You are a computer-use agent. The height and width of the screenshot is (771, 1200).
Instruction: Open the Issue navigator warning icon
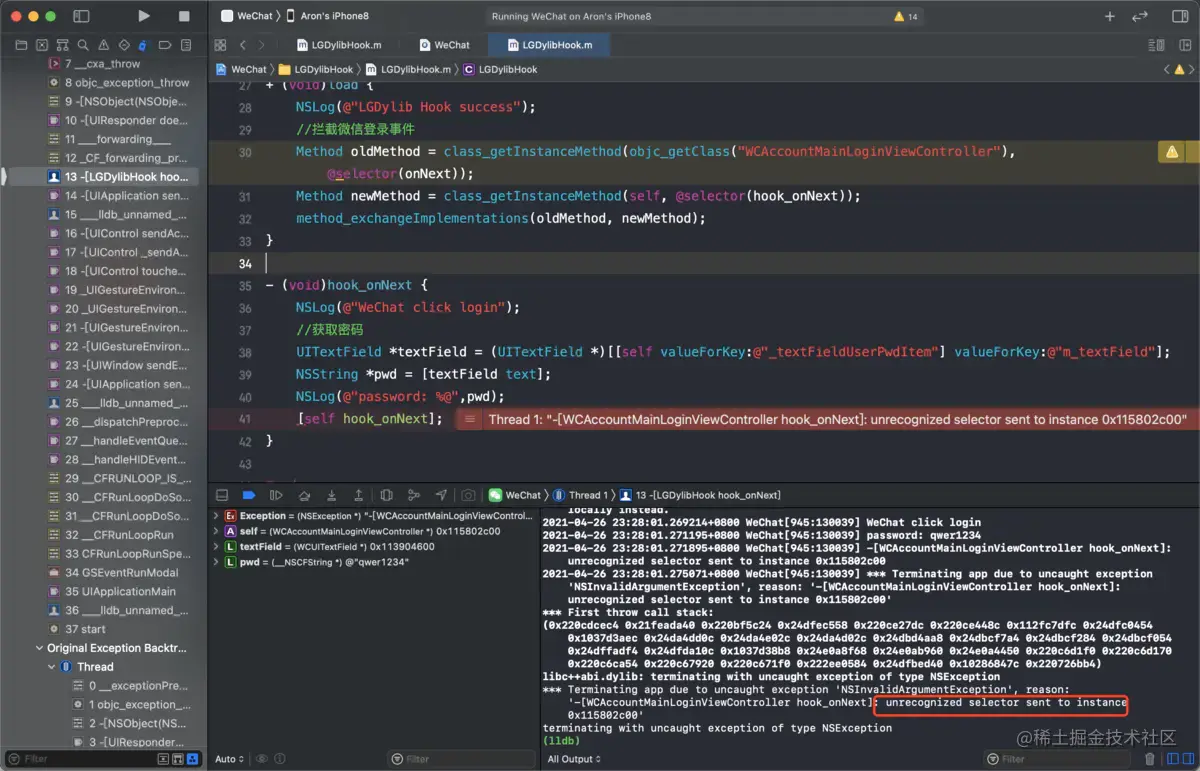pos(103,45)
